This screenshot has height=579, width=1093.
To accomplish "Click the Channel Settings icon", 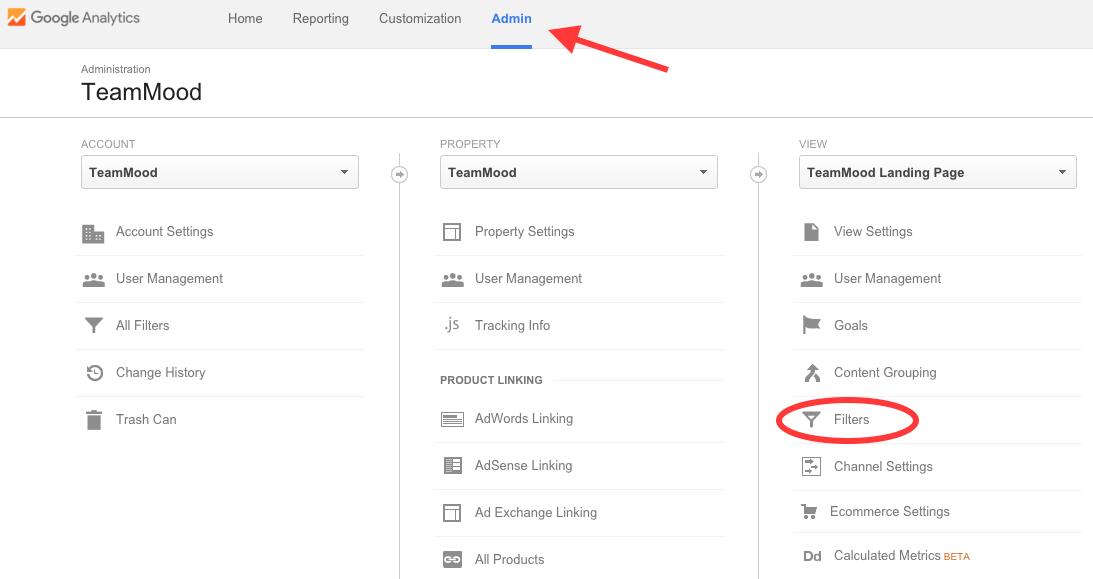I will click(x=811, y=466).
